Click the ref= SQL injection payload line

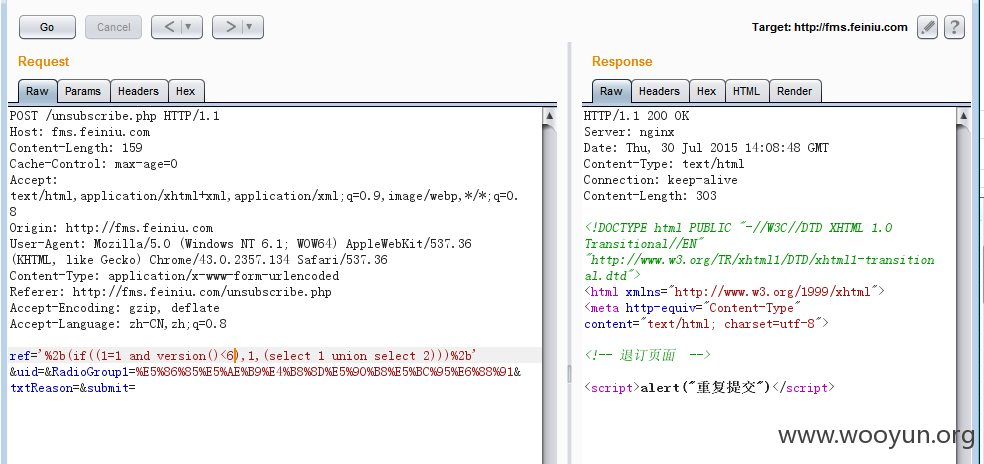pyautogui.click(x=243, y=355)
